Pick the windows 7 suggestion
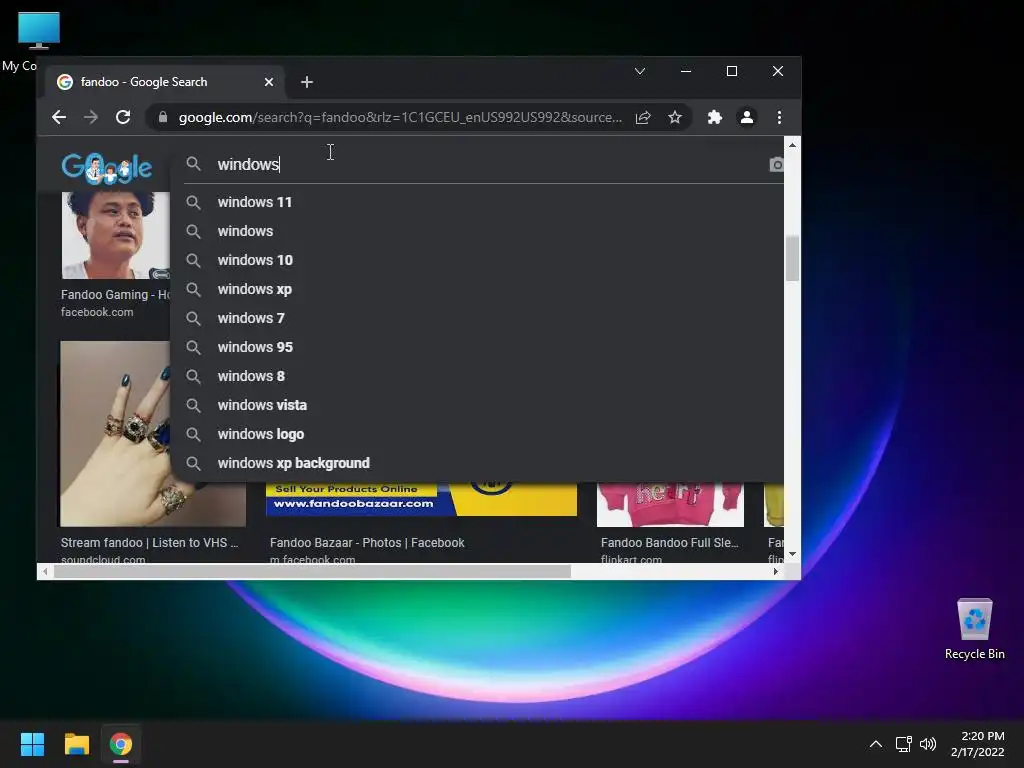Viewport: 1024px width, 768px height. click(478, 318)
